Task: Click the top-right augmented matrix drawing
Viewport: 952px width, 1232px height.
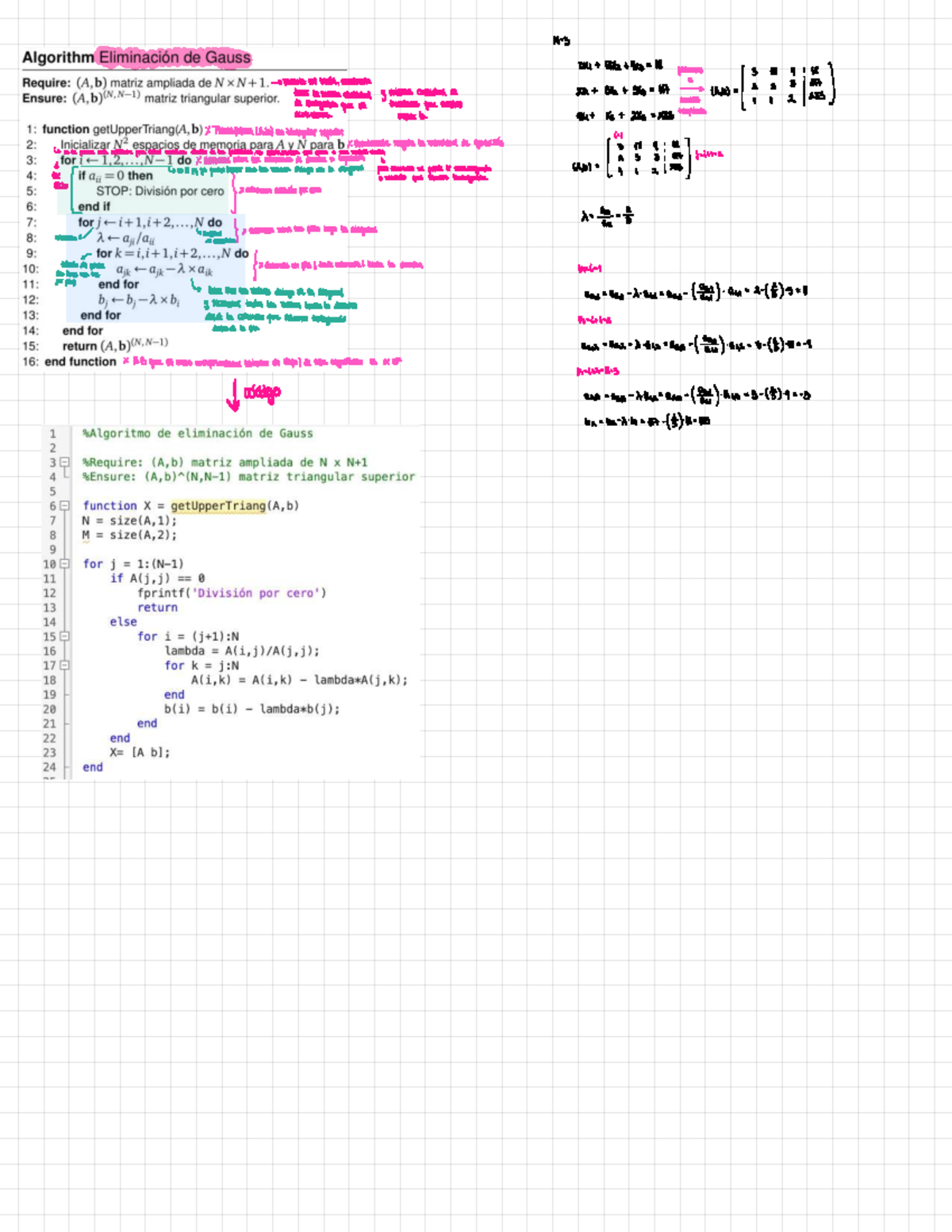Action: point(788,86)
